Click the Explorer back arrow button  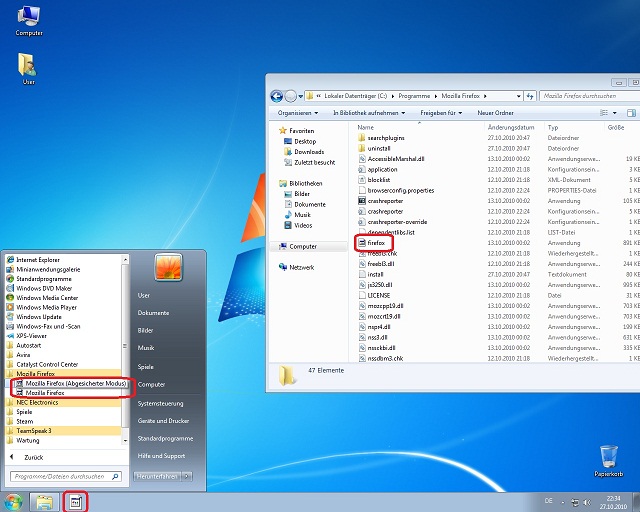coord(276,96)
